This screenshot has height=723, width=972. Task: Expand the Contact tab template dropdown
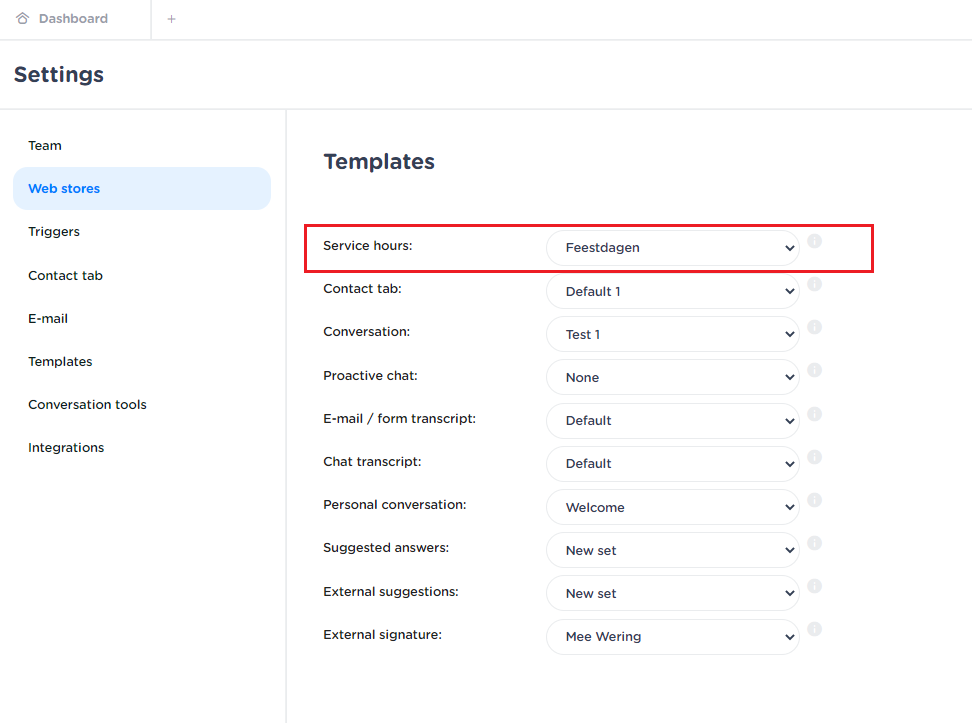(672, 291)
